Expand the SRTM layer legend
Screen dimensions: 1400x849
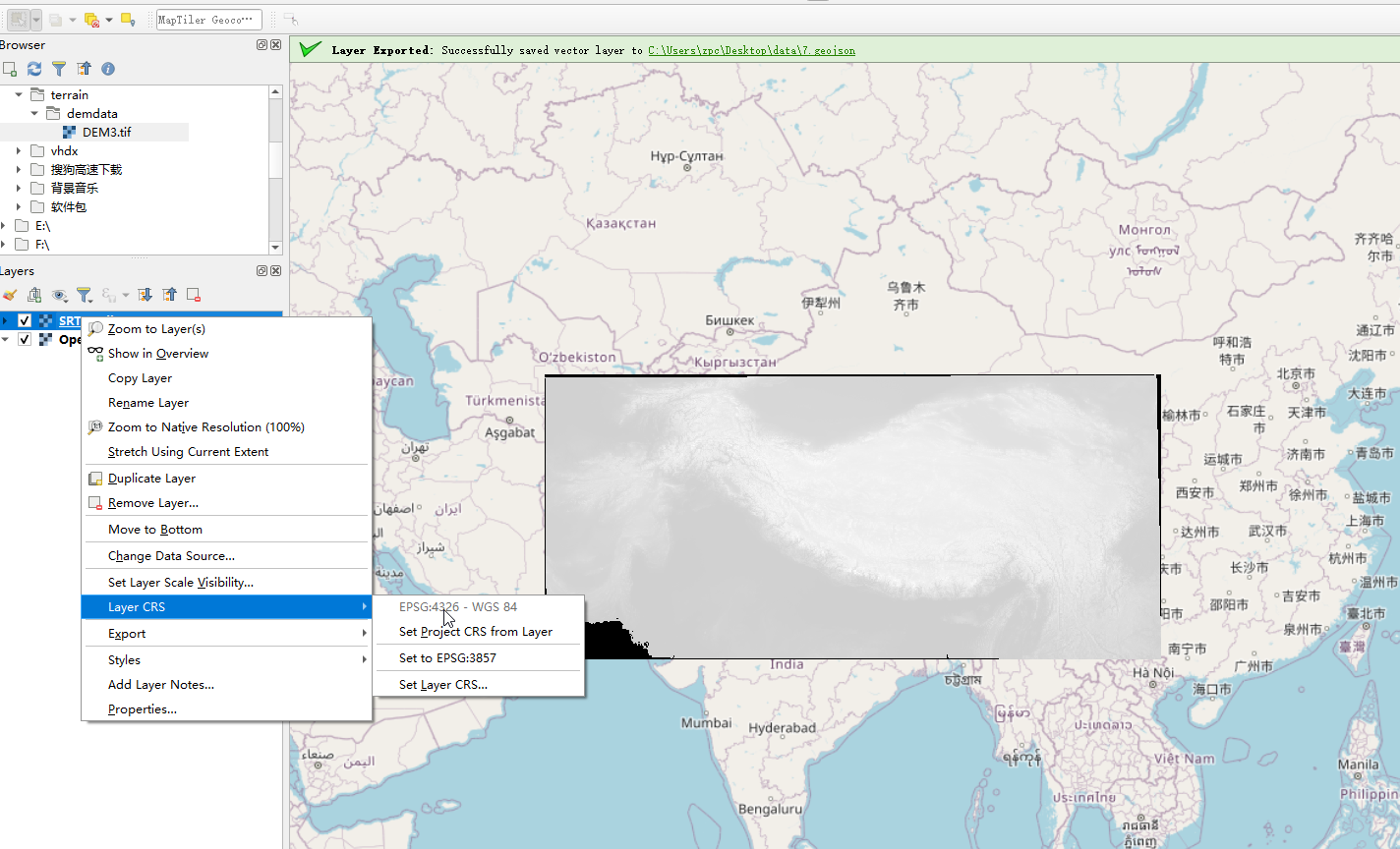coord(5,321)
